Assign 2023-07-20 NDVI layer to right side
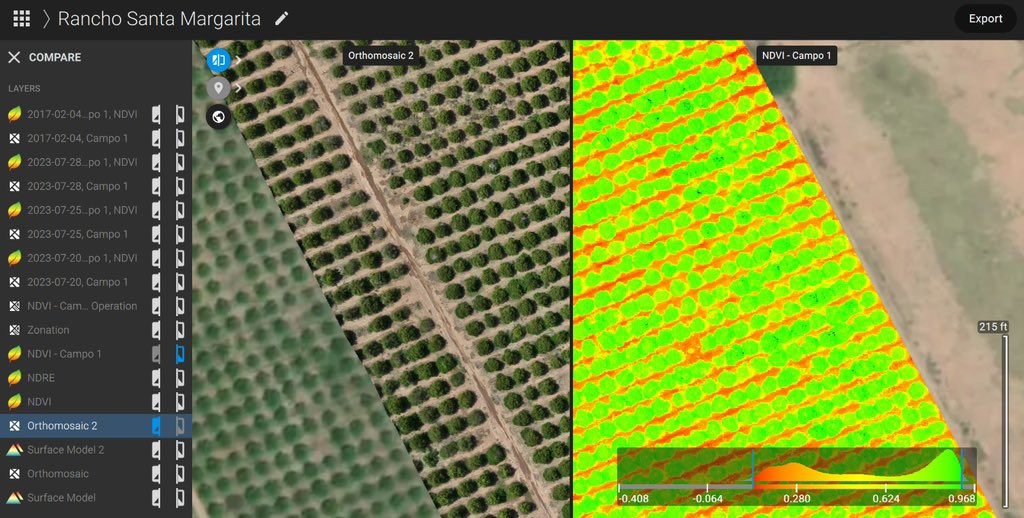The height and width of the screenshot is (518, 1024). 180,258
